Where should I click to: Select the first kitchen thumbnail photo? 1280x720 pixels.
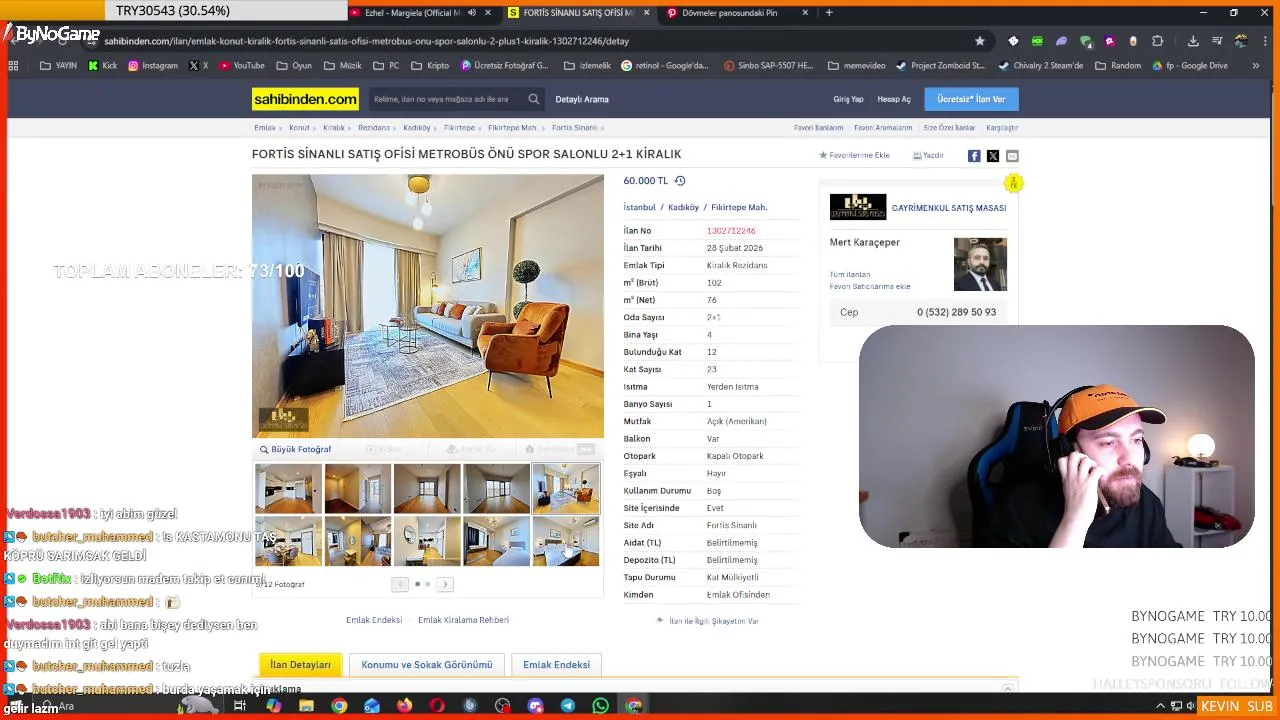[x=288, y=489]
